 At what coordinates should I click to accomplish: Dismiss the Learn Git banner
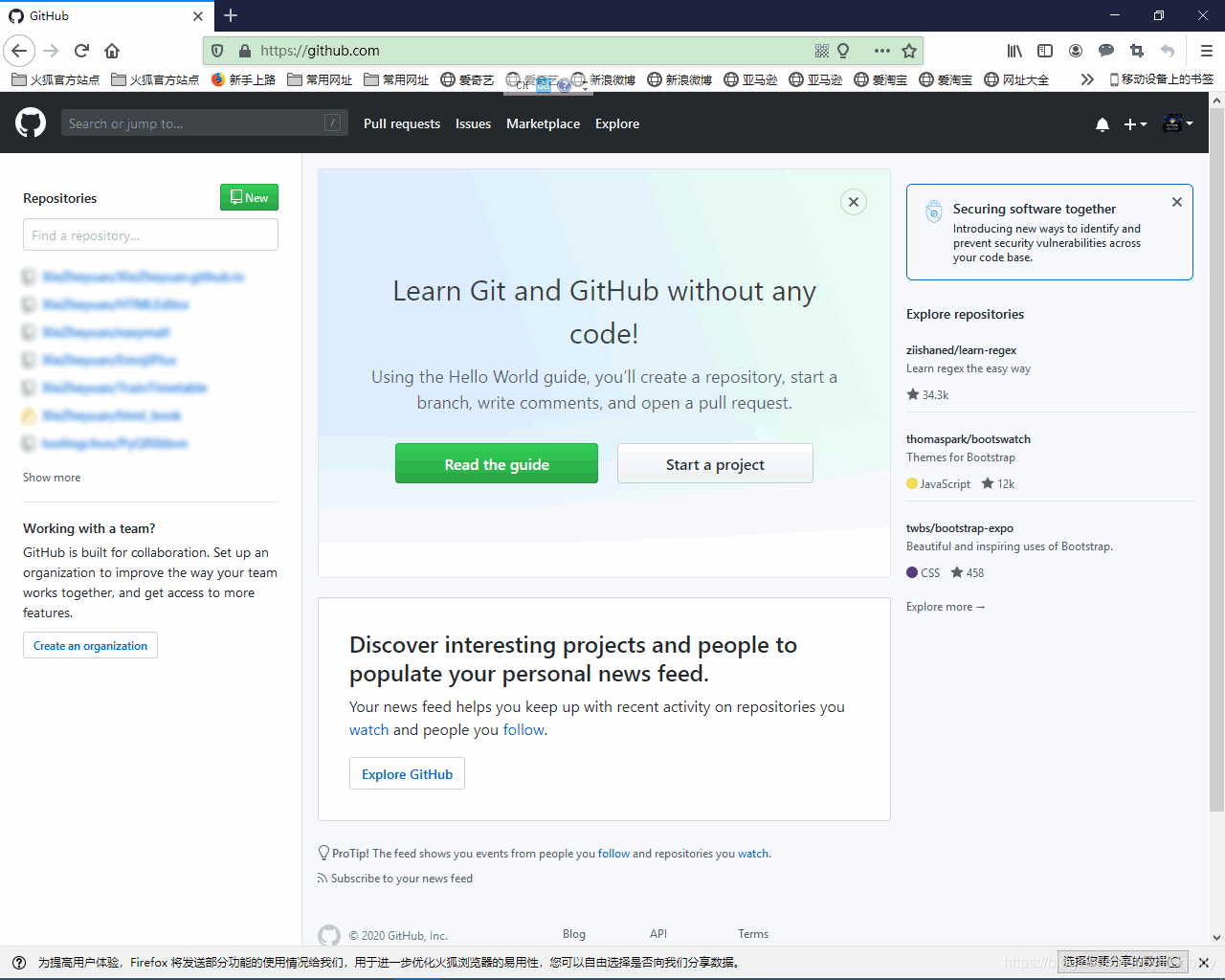tap(854, 202)
